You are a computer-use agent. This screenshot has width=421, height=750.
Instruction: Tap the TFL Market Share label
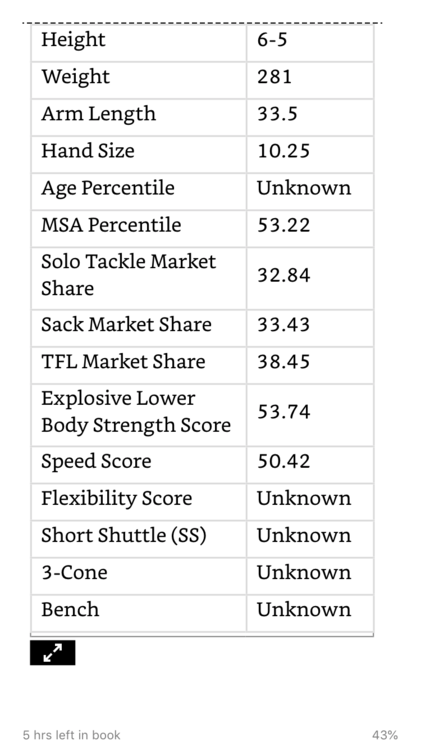123,362
